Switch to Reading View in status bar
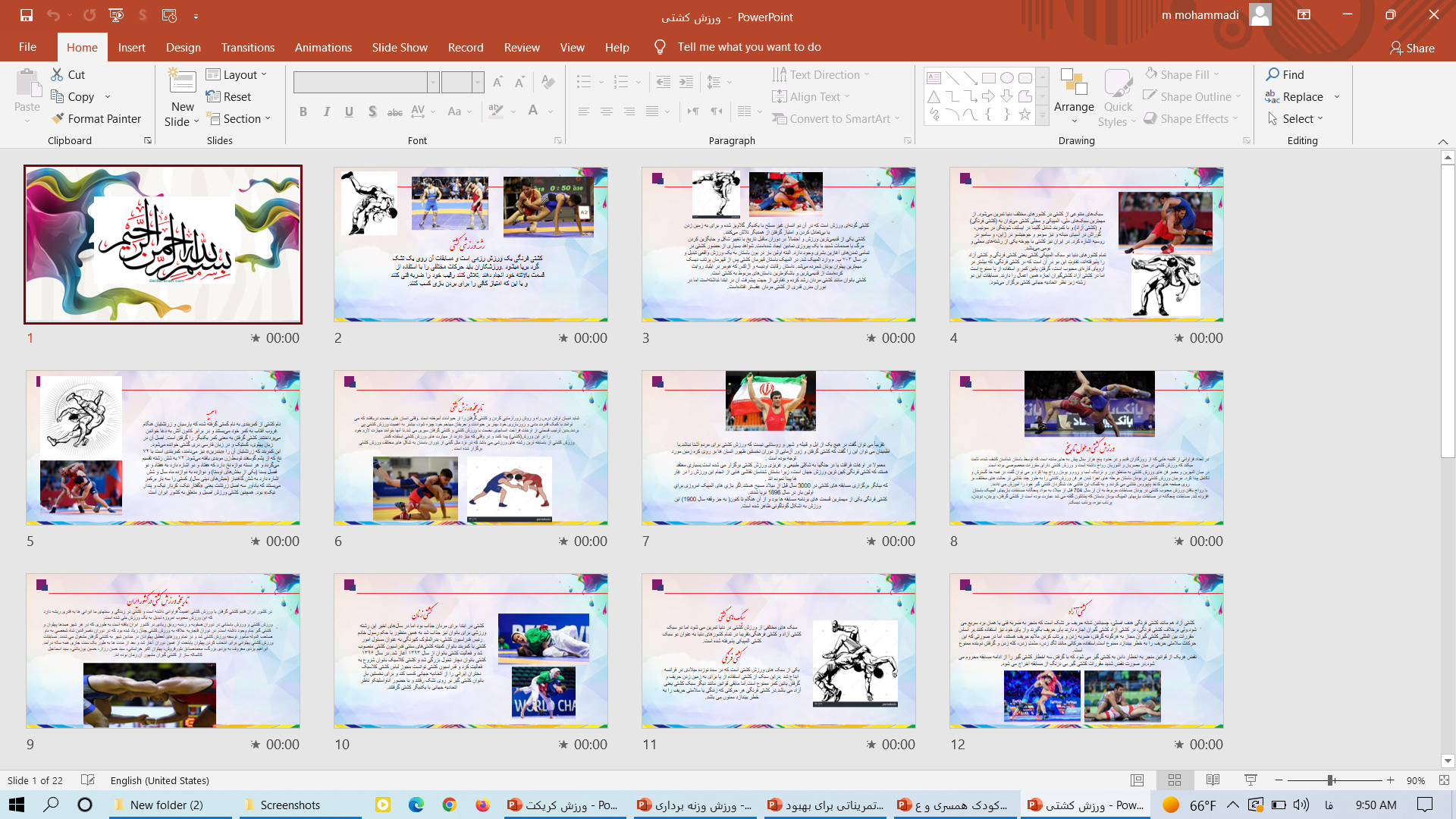Screen dimensions: 1456x819 click(1213, 780)
